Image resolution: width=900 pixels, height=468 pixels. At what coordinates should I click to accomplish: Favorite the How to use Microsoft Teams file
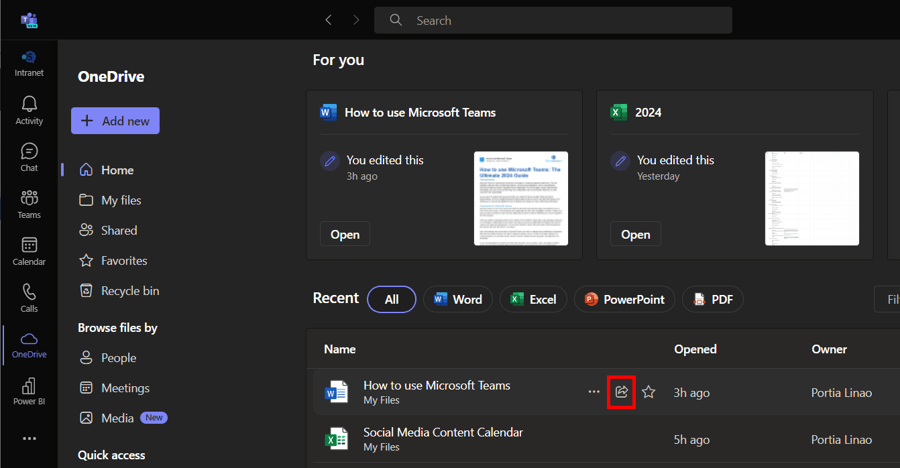tap(649, 392)
